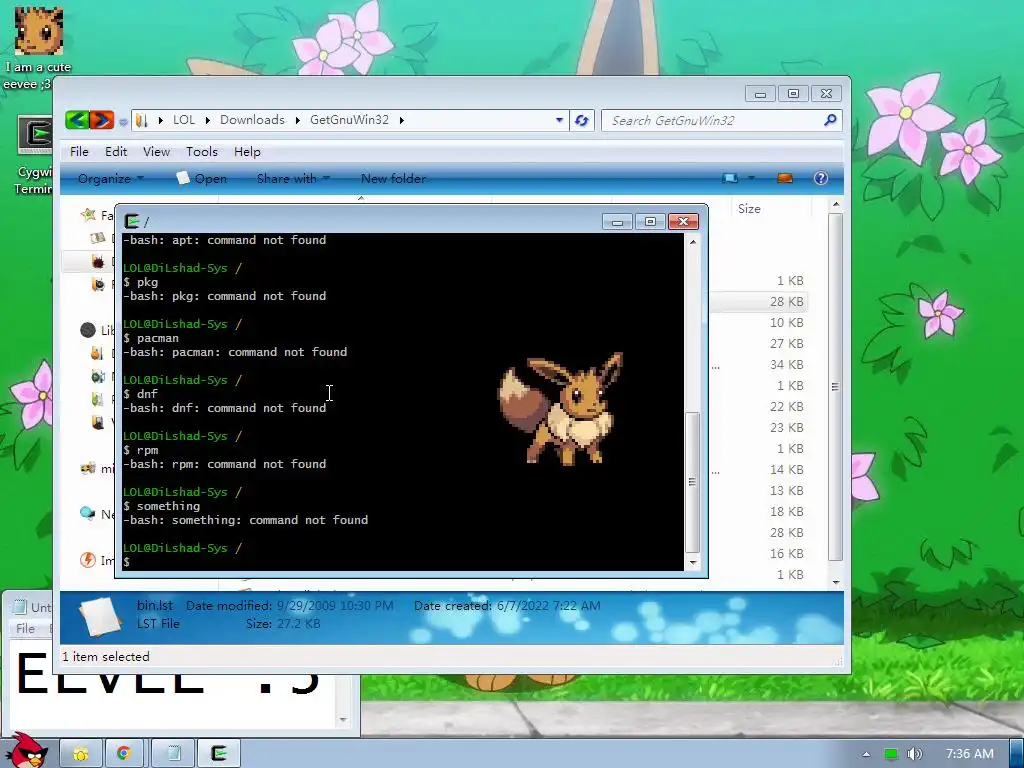The height and width of the screenshot is (768, 1024).
Task: Click the terminal scrollbar down arrow
Action: point(693,562)
